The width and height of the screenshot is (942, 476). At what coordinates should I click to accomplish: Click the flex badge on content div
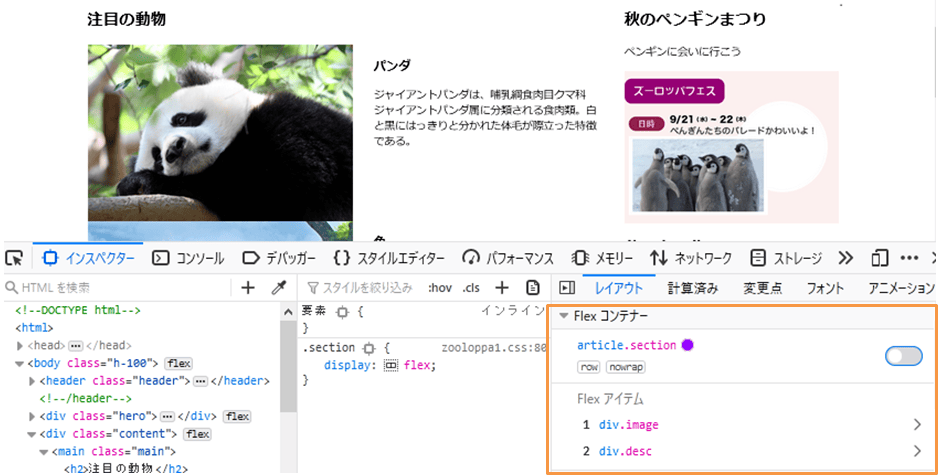[197, 434]
